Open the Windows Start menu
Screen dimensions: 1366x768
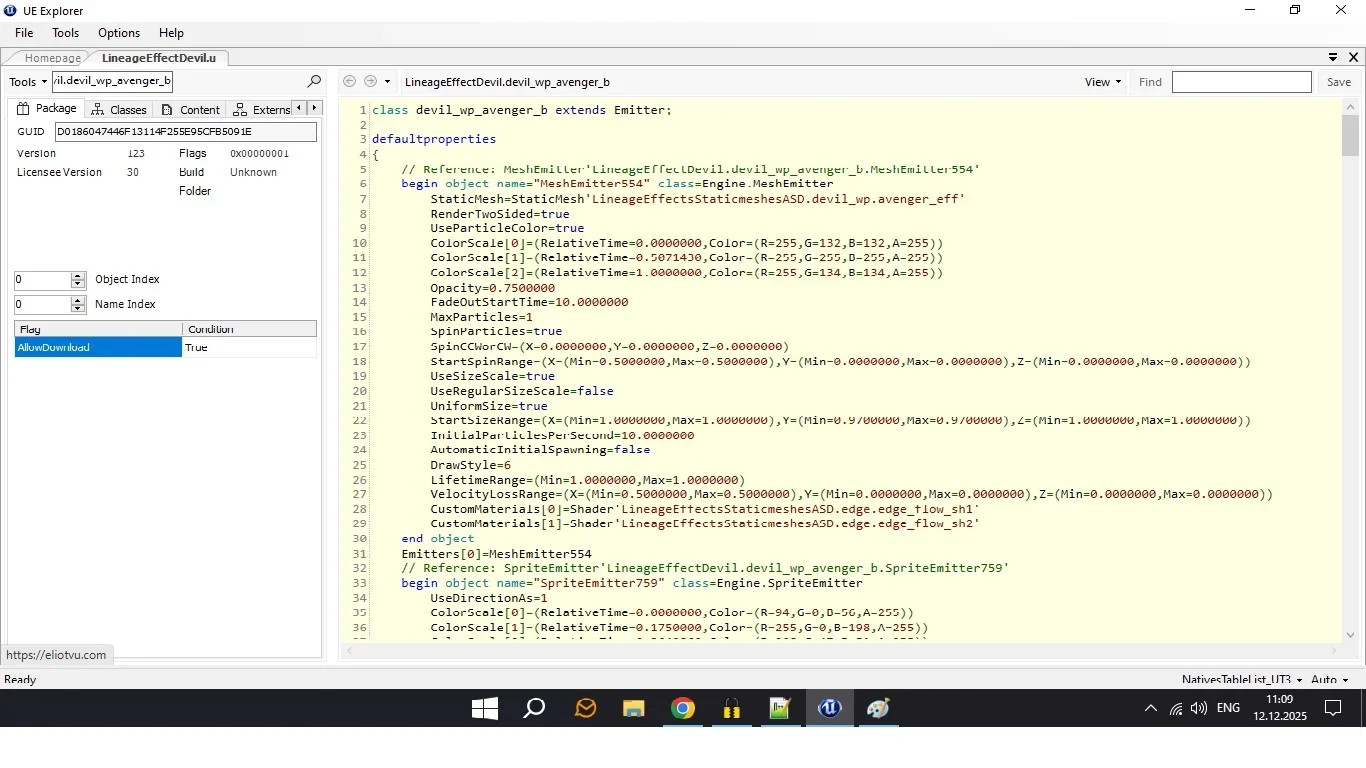pyautogui.click(x=485, y=708)
